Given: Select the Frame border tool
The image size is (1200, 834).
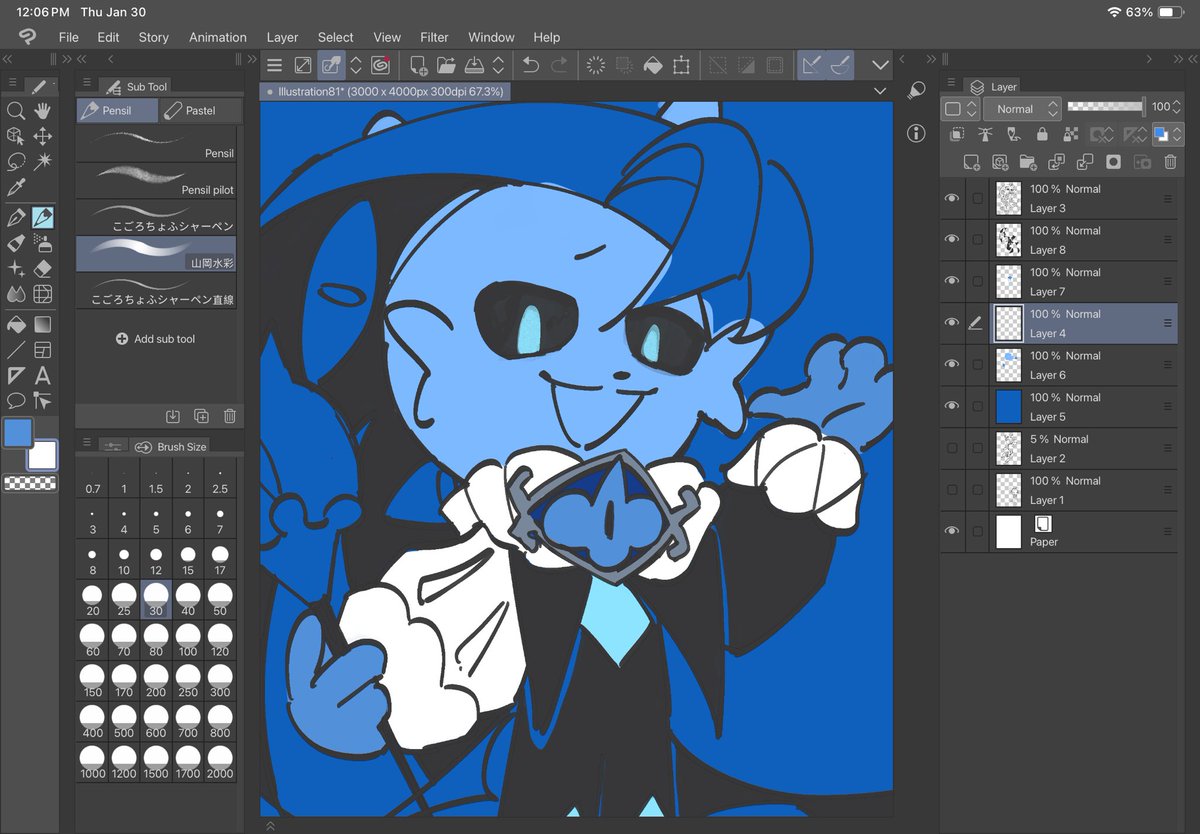Looking at the screenshot, I should (43, 350).
